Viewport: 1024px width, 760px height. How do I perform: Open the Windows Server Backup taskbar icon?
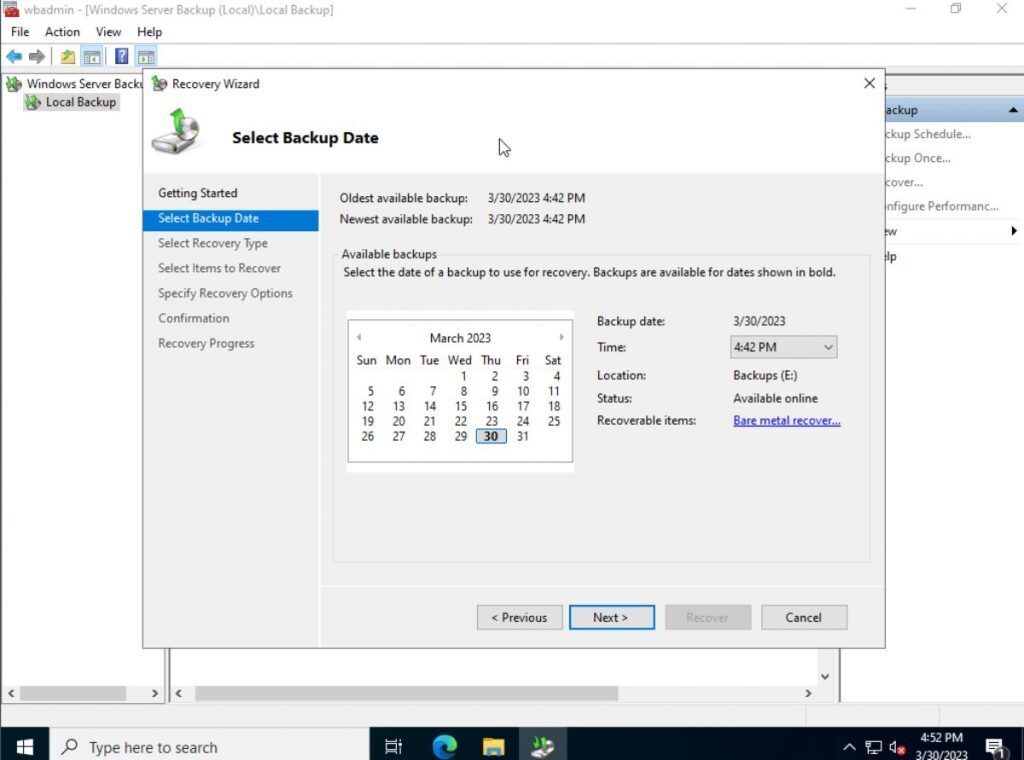click(543, 746)
